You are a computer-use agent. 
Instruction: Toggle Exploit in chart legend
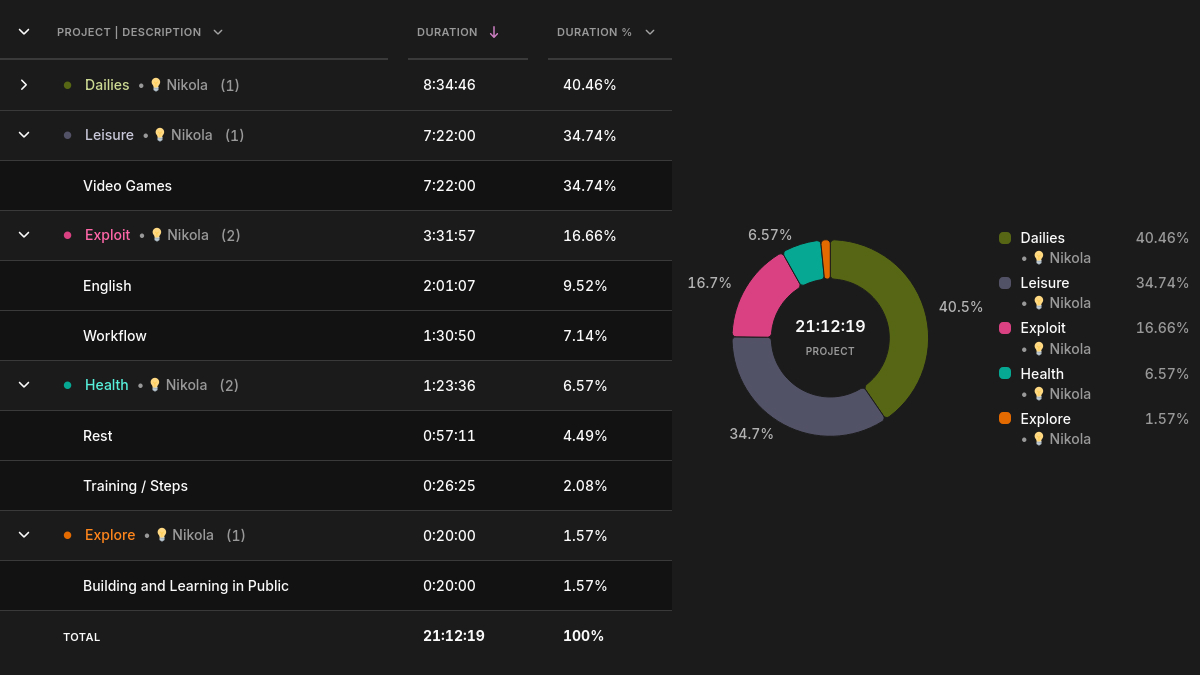1043,328
